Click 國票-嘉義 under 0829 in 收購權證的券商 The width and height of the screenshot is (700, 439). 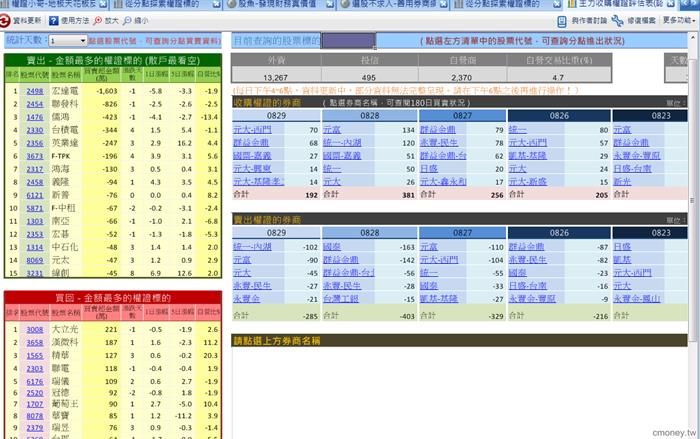252,155
